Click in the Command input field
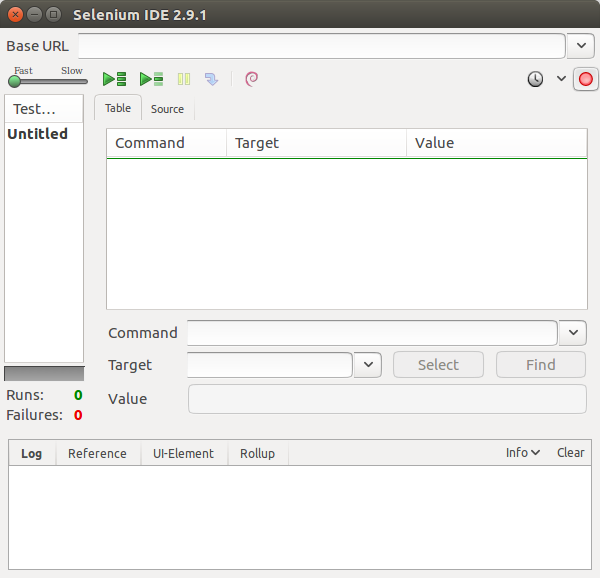This screenshot has width=600, height=578. click(372, 333)
